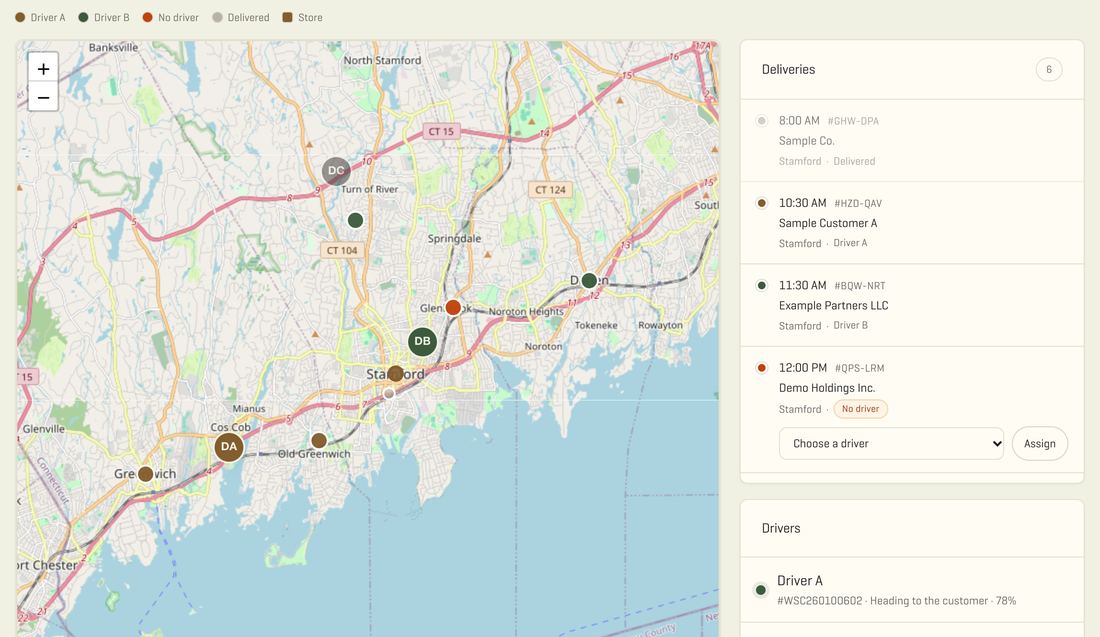Click the gray DC marker near Turn of River
1100x637 pixels.
[336, 170]
